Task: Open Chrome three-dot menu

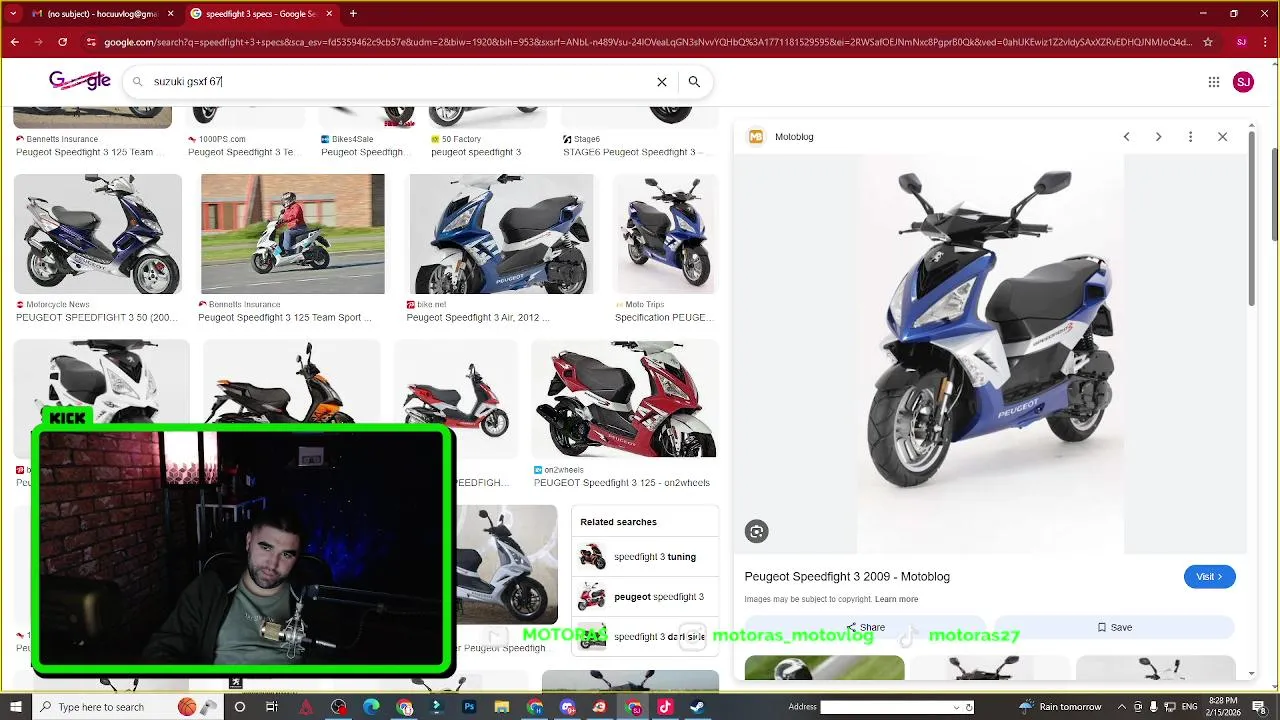Action: click(x=1265, y=42)
